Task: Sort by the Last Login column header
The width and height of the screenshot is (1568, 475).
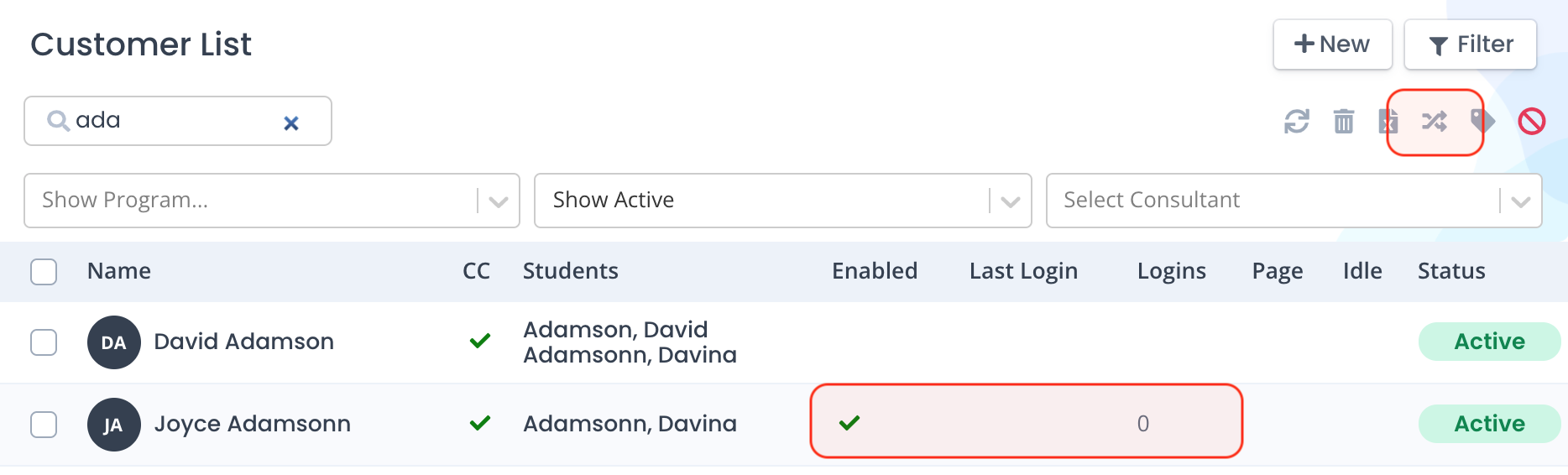Action: point(1023,271)
